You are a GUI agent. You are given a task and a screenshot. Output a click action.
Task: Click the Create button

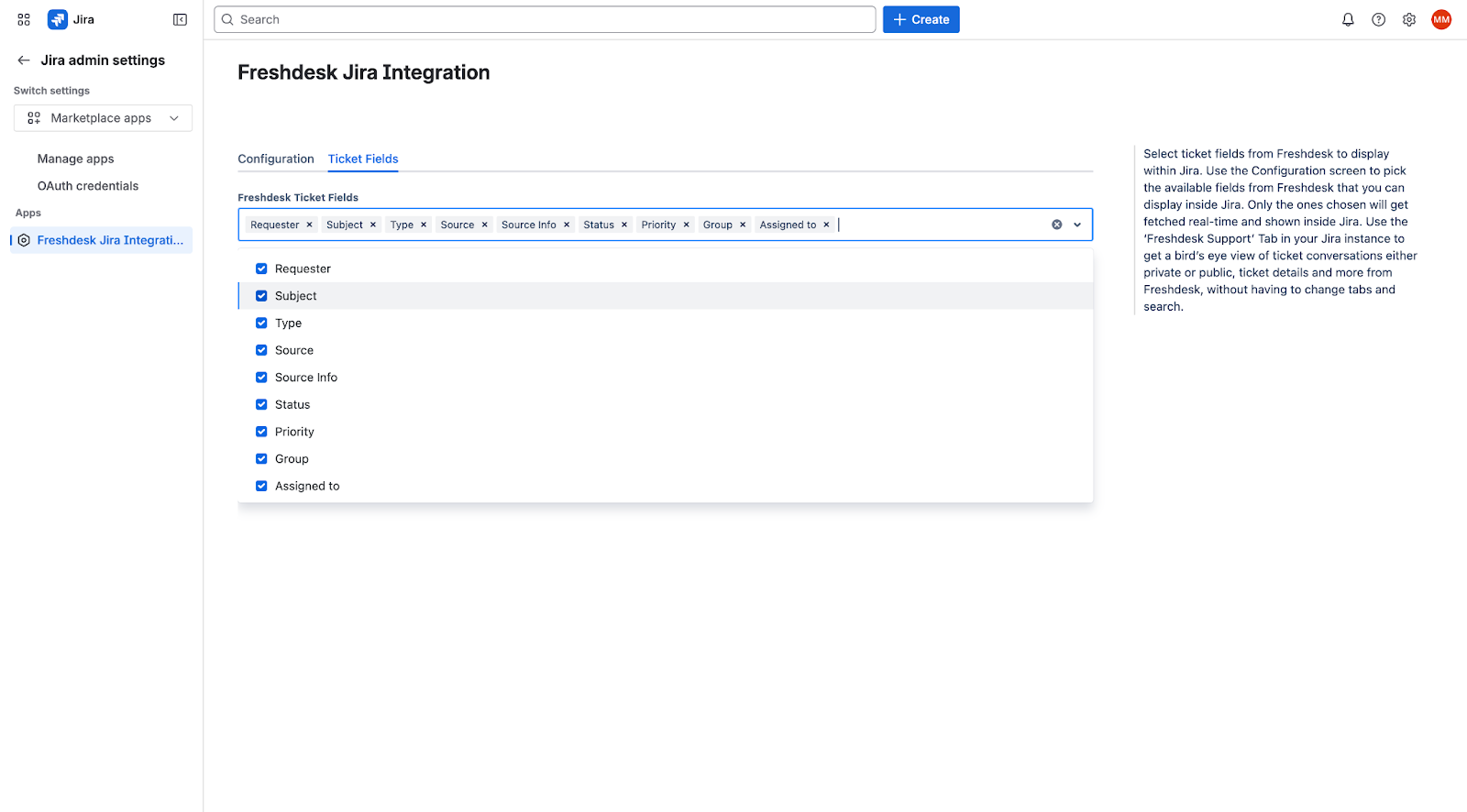pos(921,19)
